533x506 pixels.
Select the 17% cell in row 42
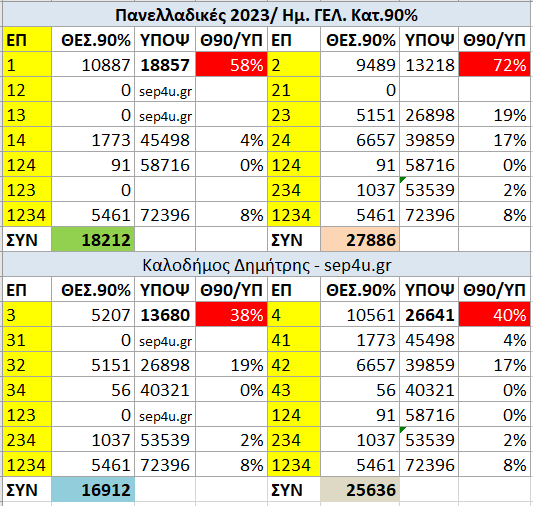pos(495,365)
